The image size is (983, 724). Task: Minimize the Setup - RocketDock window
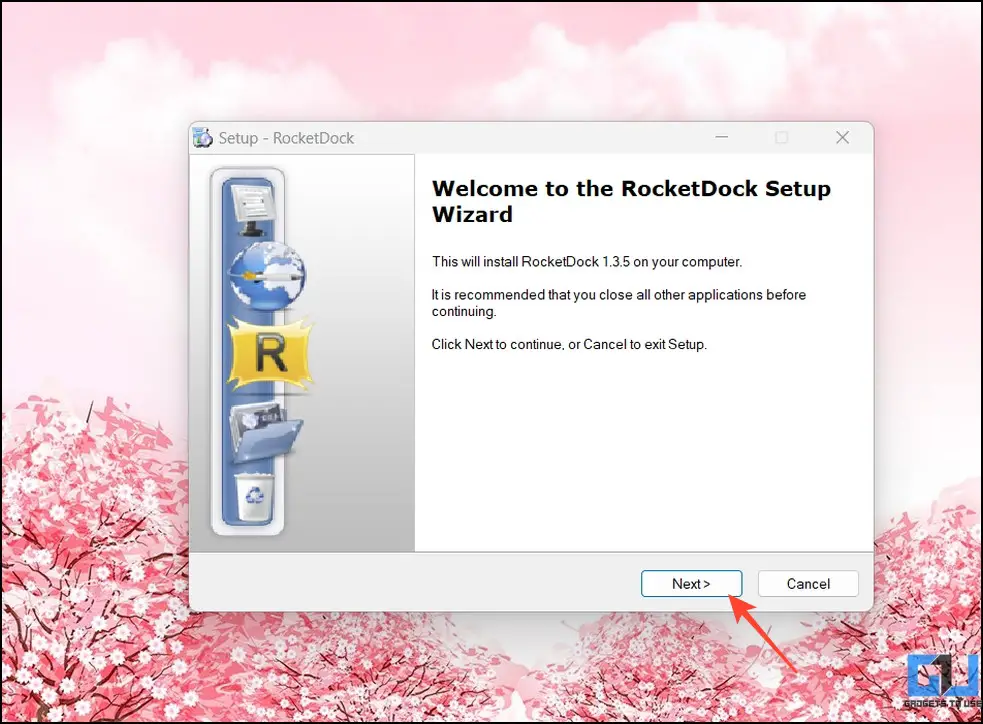(722, 137)
